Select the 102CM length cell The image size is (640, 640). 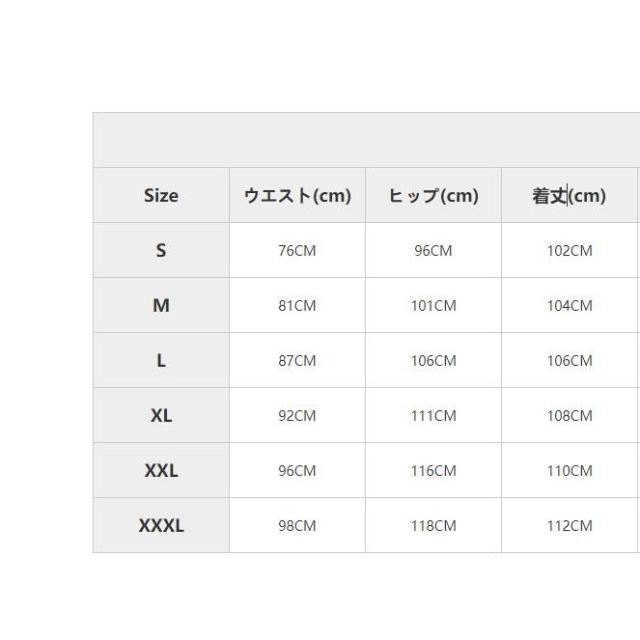click(569, 251)
